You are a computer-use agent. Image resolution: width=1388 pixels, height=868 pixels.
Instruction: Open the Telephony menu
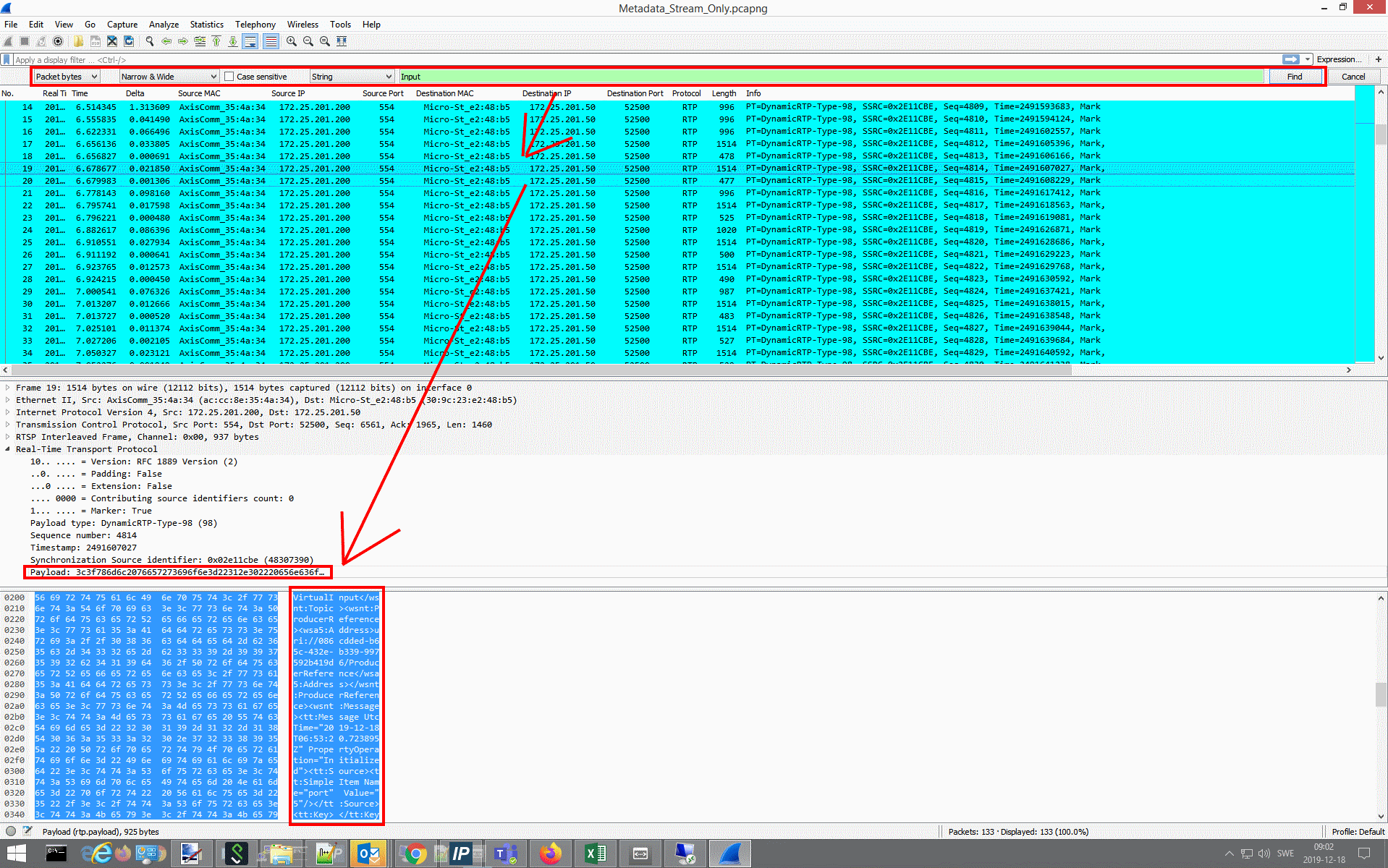coord(255,24)
